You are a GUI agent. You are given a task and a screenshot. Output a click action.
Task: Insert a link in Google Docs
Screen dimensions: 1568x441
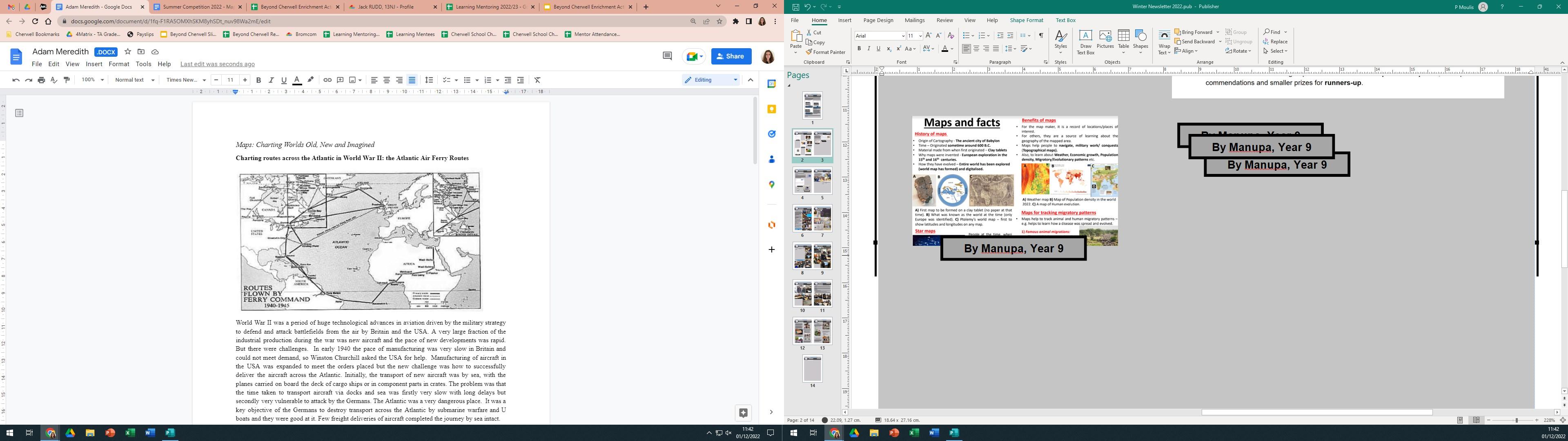(327, 80)
